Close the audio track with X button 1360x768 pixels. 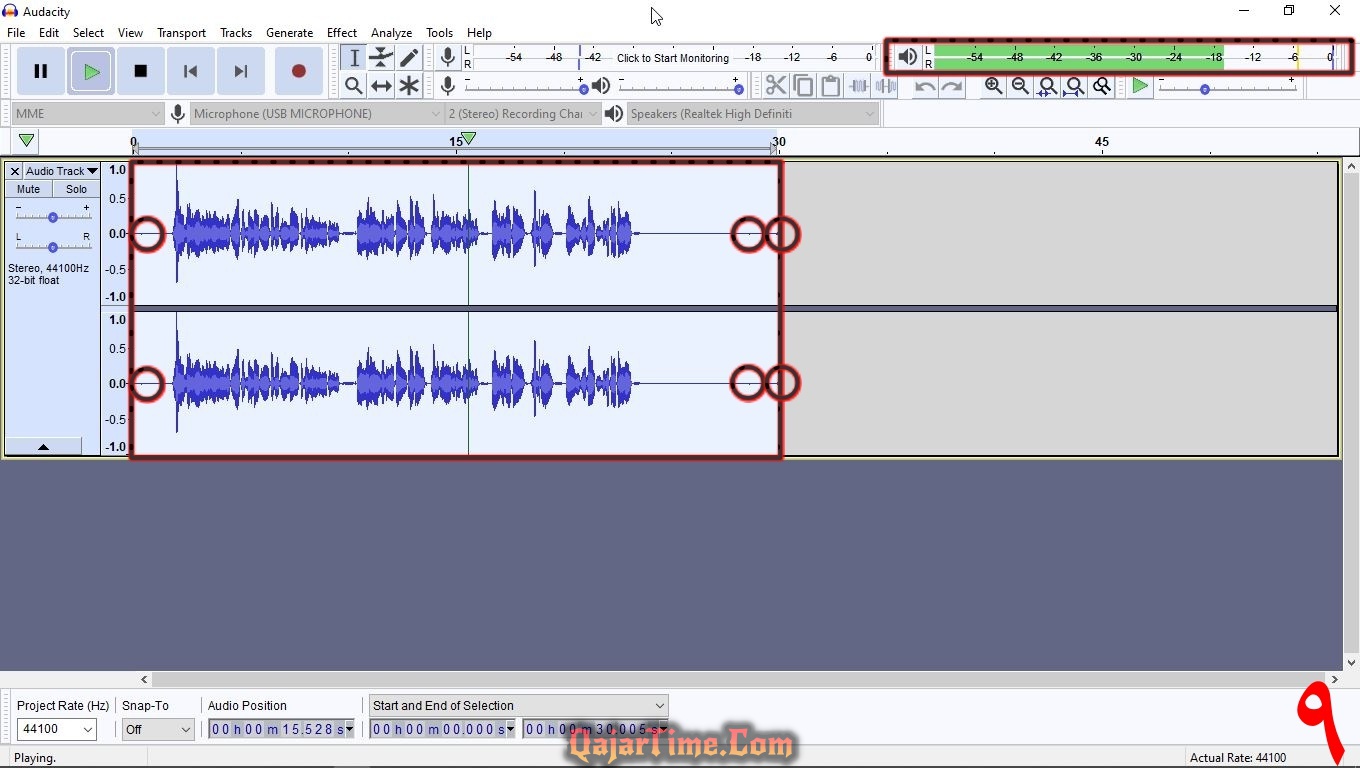[14, 171]
